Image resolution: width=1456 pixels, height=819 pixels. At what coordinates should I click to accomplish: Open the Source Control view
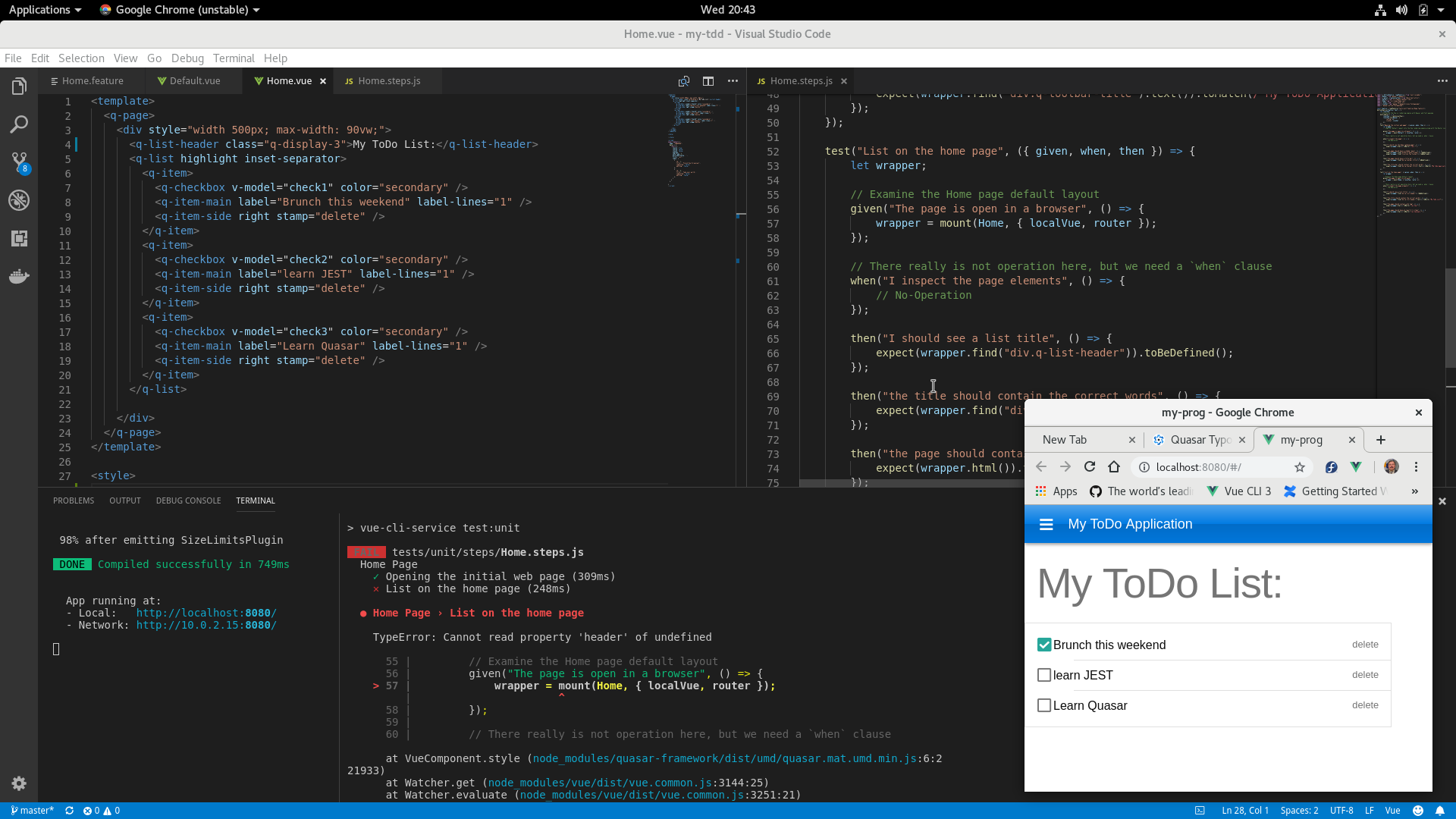pos(19,162)
